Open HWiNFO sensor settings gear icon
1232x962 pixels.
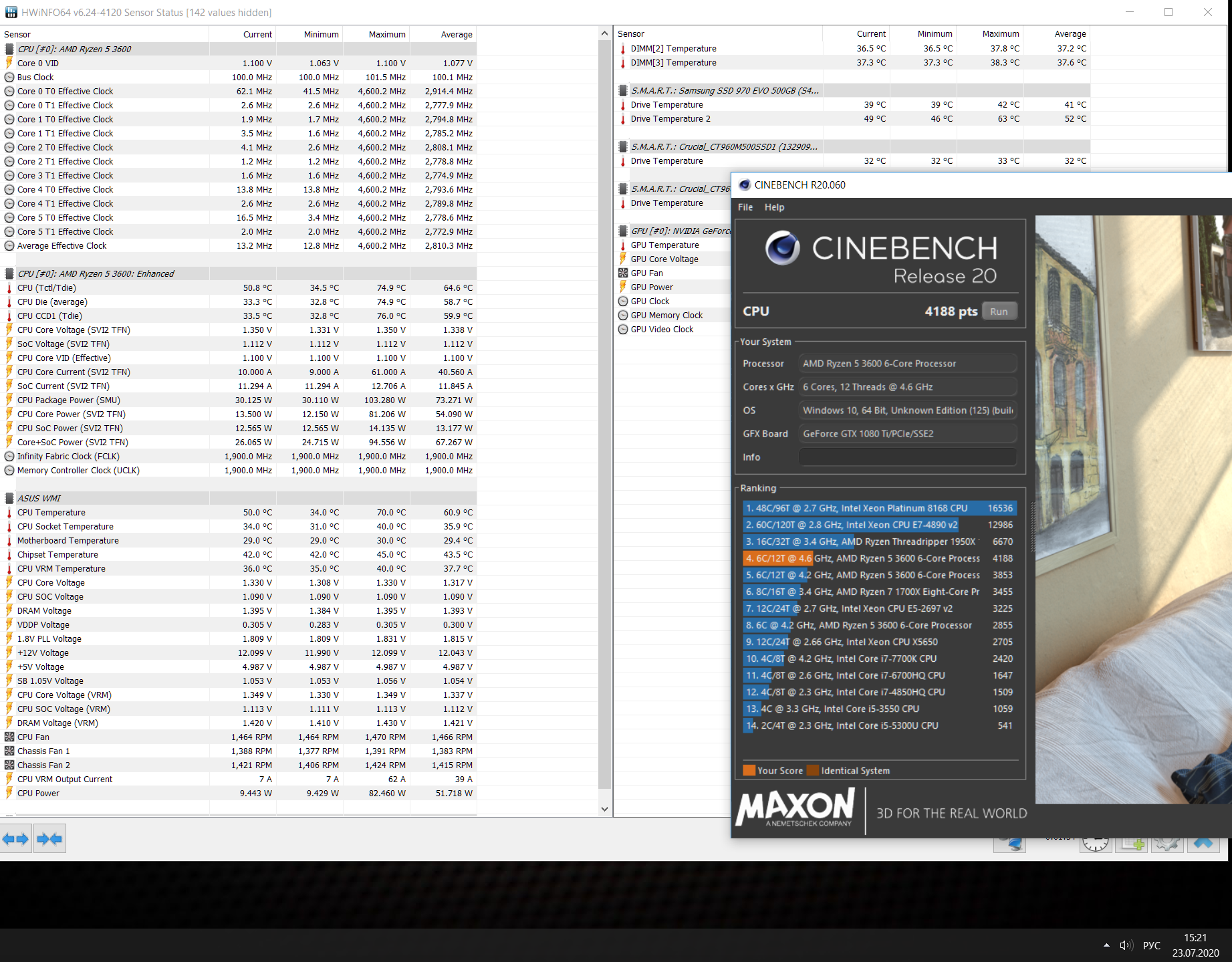pyautogui.click(x=1167, y=844)
